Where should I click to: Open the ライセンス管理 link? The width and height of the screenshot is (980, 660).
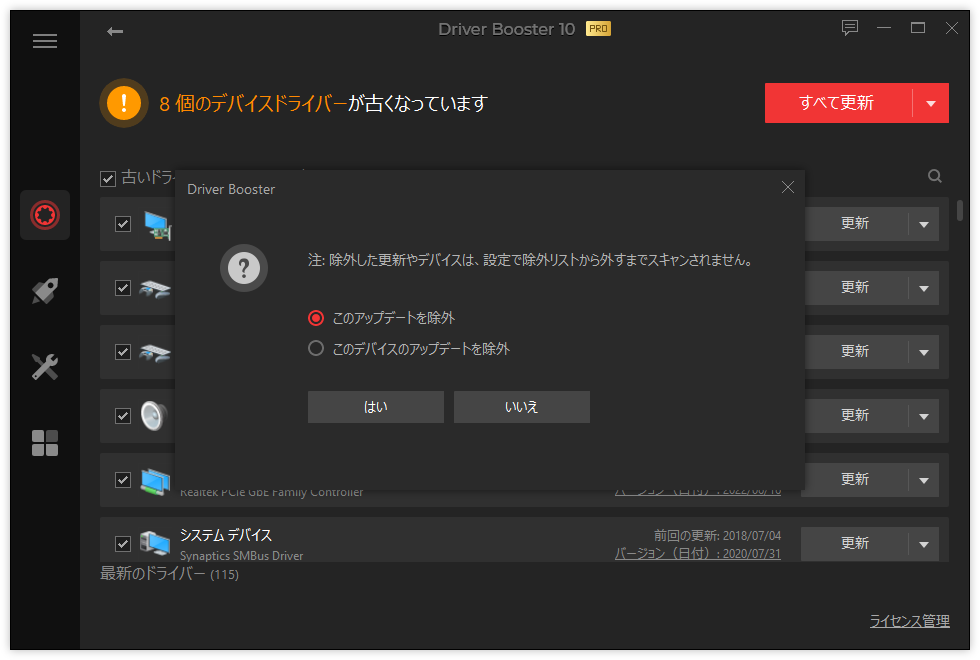pos(909,621)
